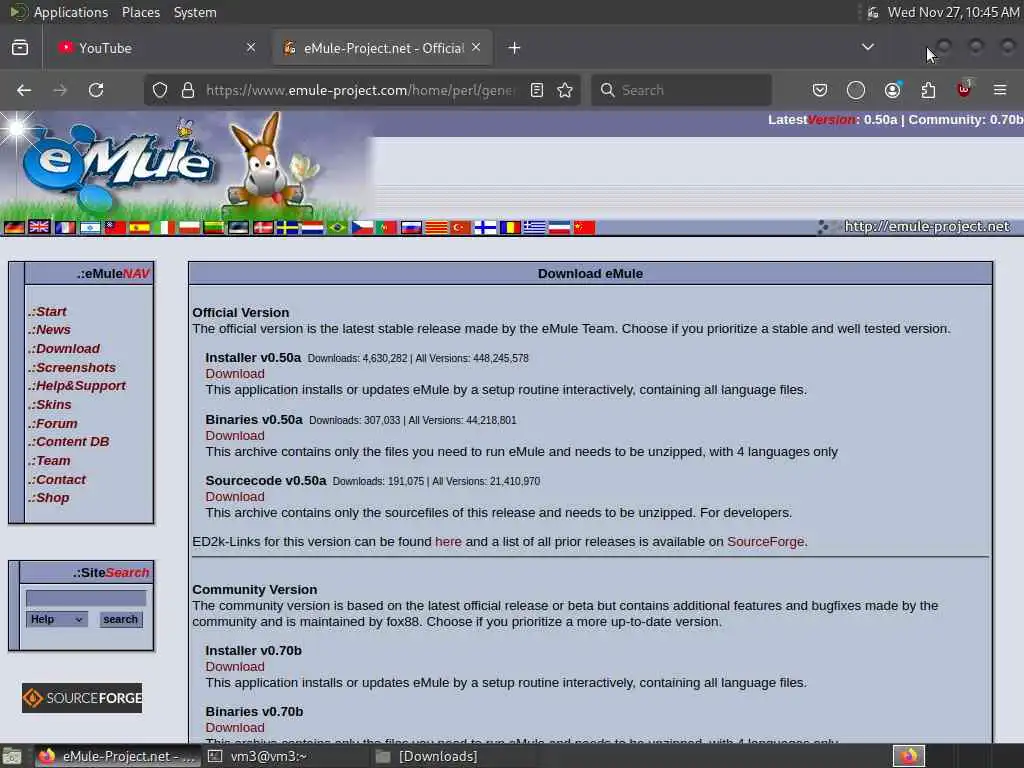
Task: Show site security shield information
Action: pos(160,90)
